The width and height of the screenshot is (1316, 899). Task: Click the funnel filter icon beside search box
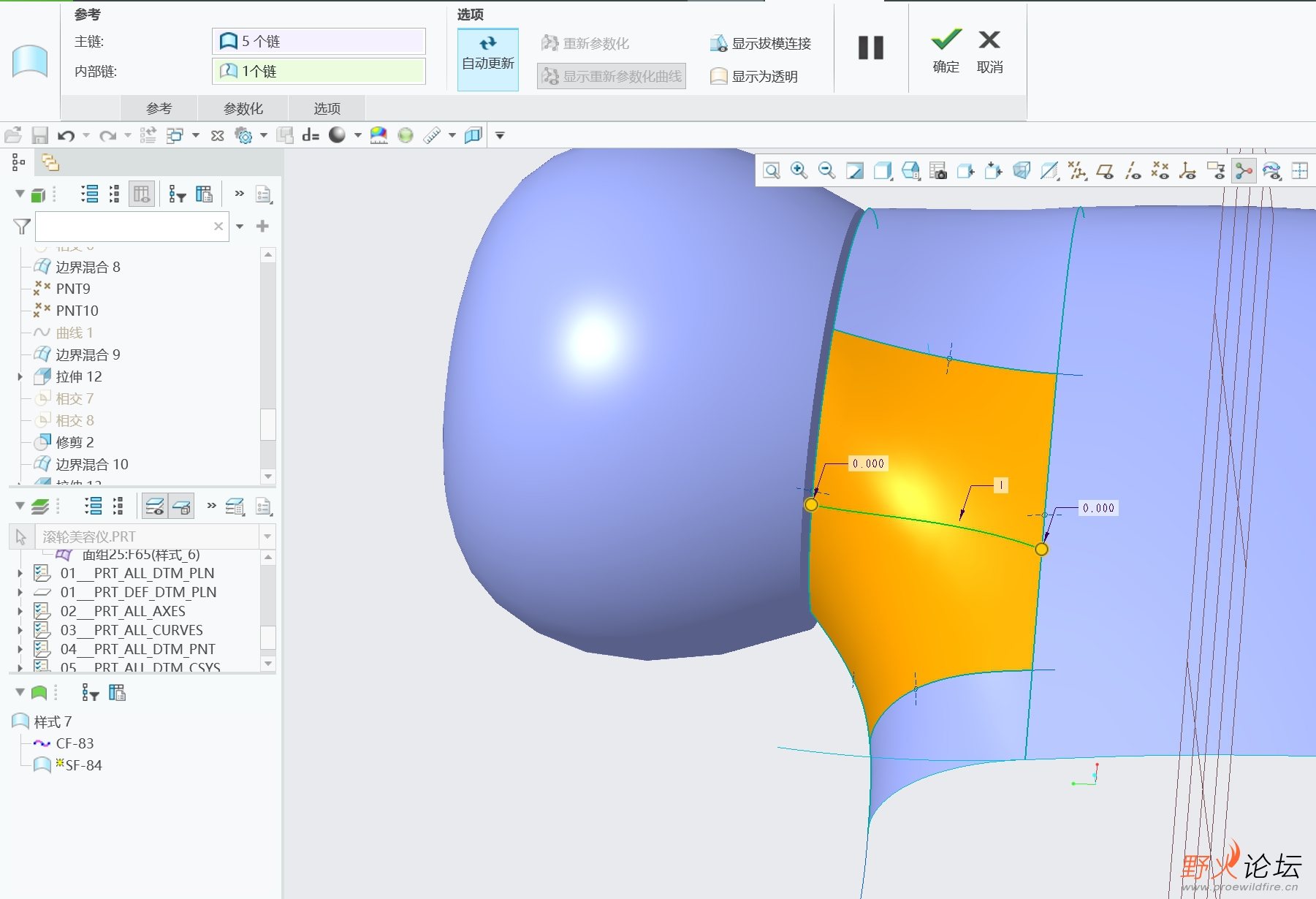[22, 227]
